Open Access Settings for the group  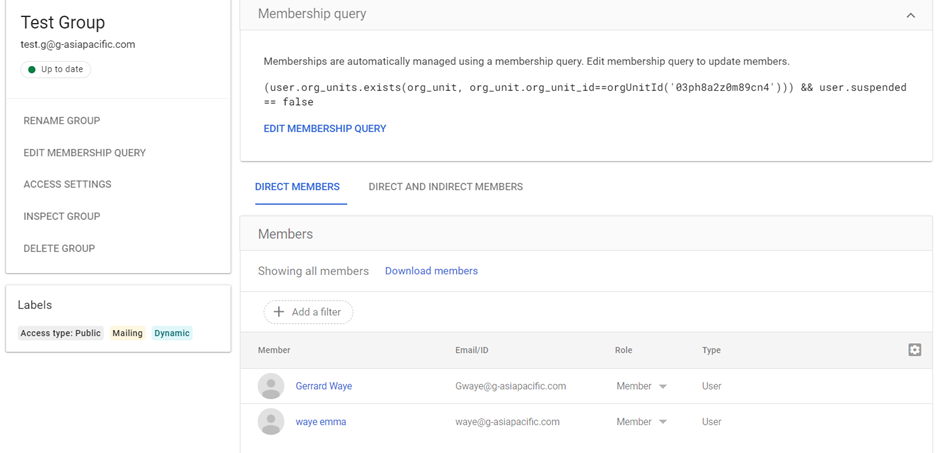pos(67,185)
